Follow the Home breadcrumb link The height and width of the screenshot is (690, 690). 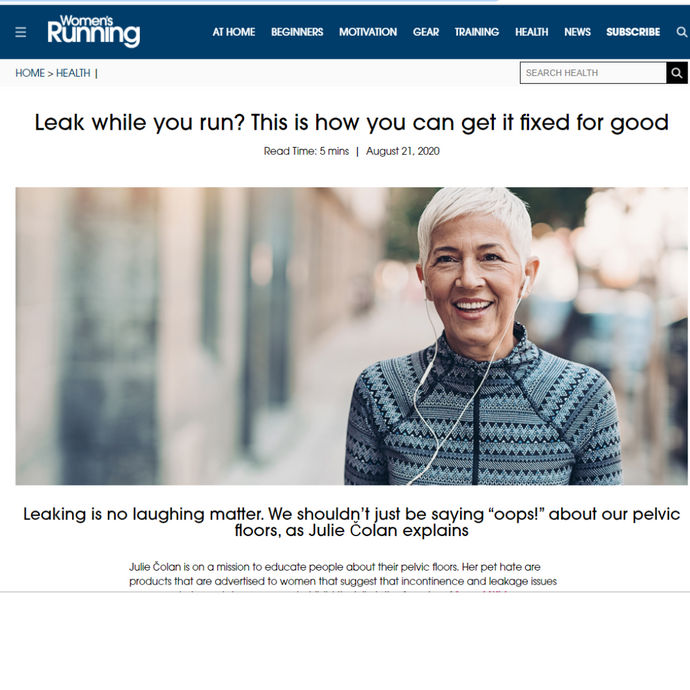click(x=30, y=73)
